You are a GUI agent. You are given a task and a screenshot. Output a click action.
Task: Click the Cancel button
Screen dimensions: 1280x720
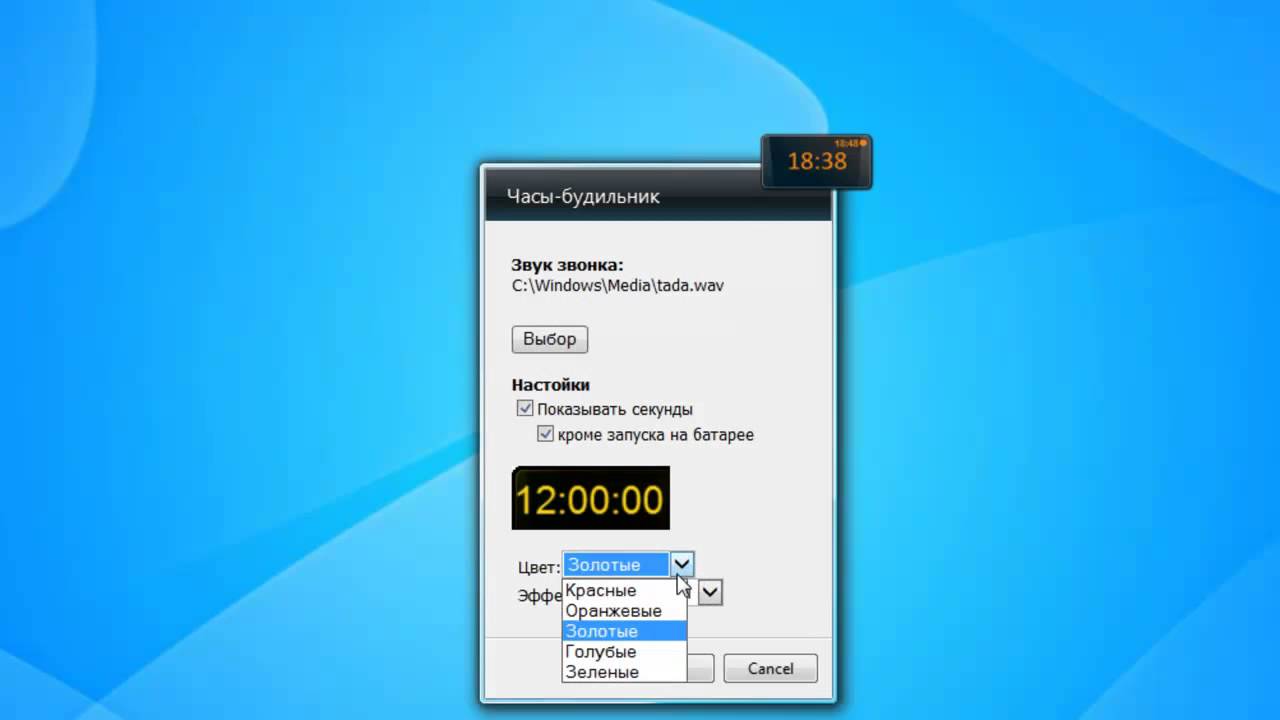point(770,668)
